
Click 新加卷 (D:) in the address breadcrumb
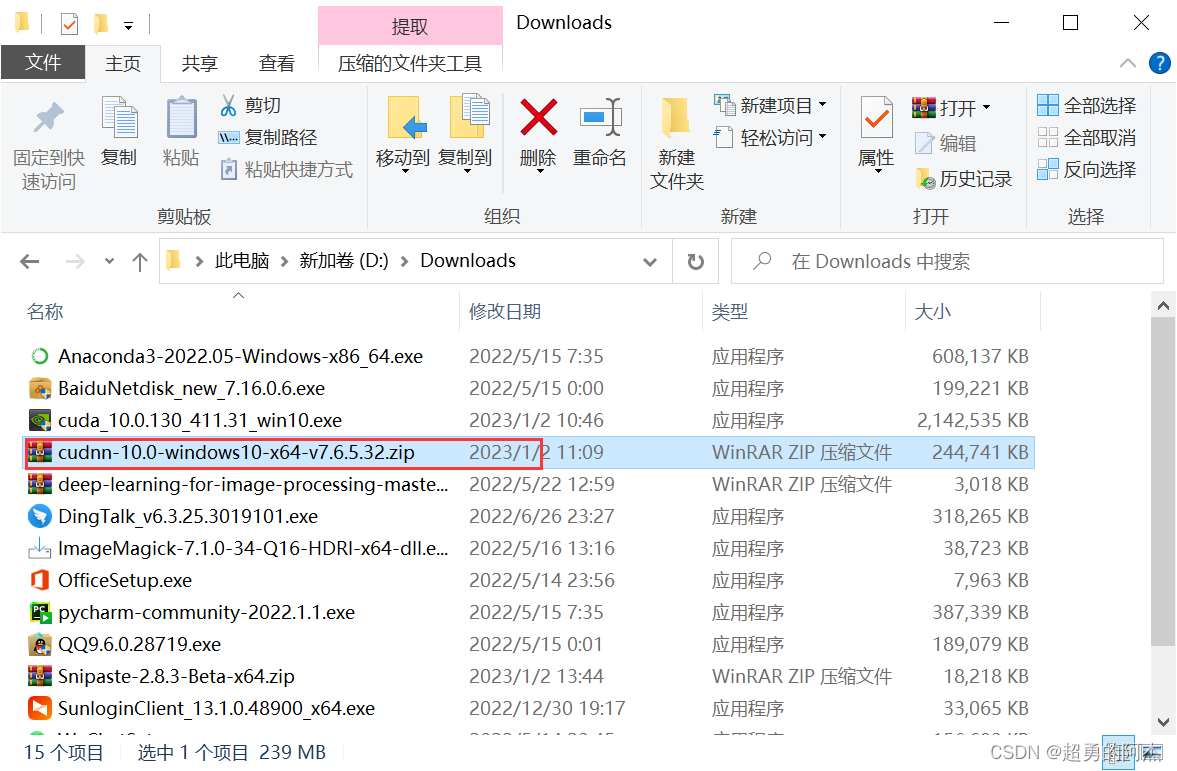(344, 261)
